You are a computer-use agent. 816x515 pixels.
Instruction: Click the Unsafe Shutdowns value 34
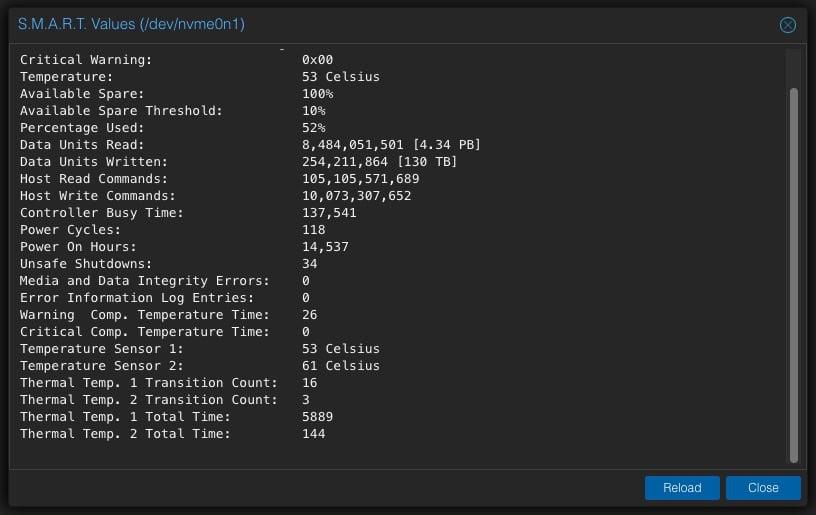pos(310,264)
